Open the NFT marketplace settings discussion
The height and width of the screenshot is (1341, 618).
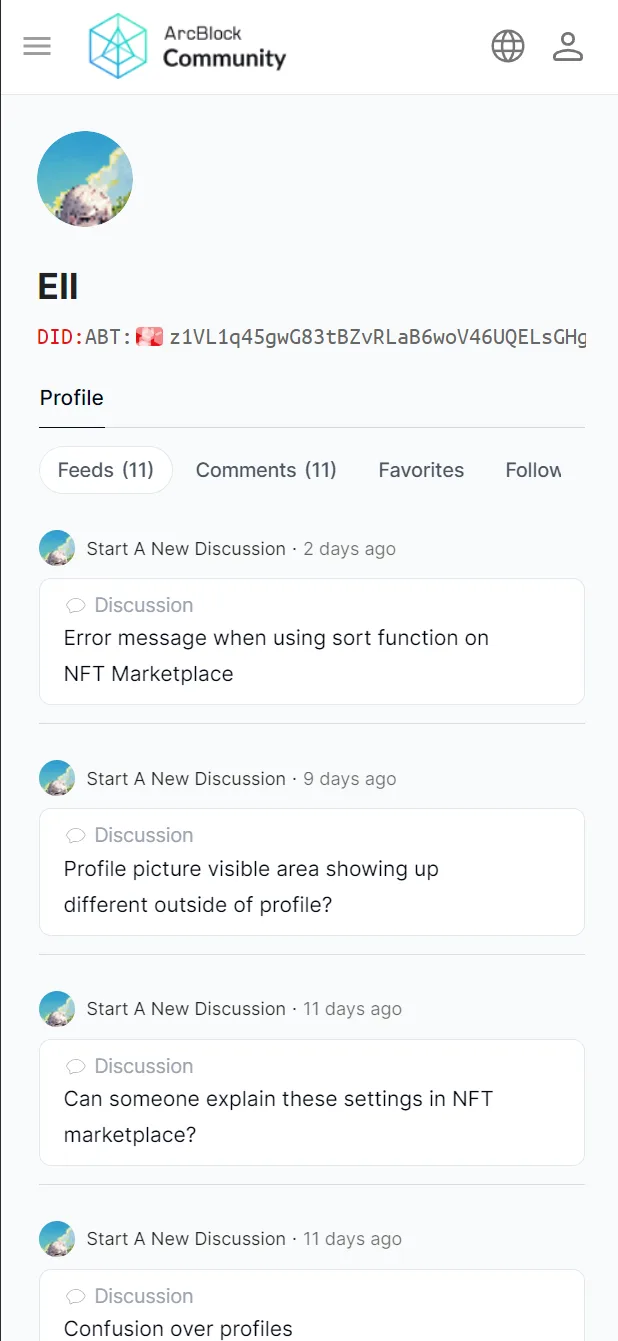click(x=312, y=1102)
